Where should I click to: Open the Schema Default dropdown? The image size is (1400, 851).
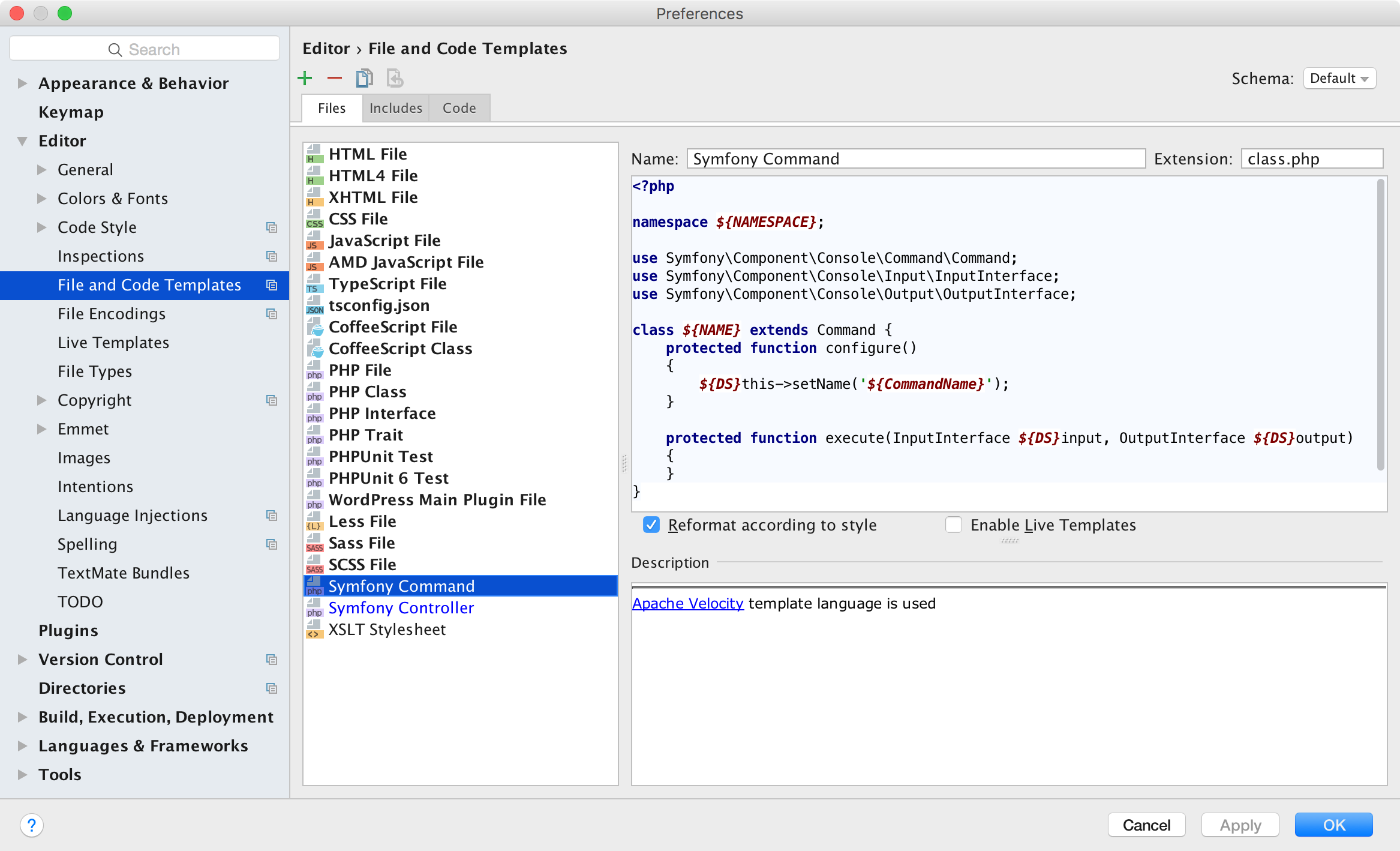click(1339, 79)
